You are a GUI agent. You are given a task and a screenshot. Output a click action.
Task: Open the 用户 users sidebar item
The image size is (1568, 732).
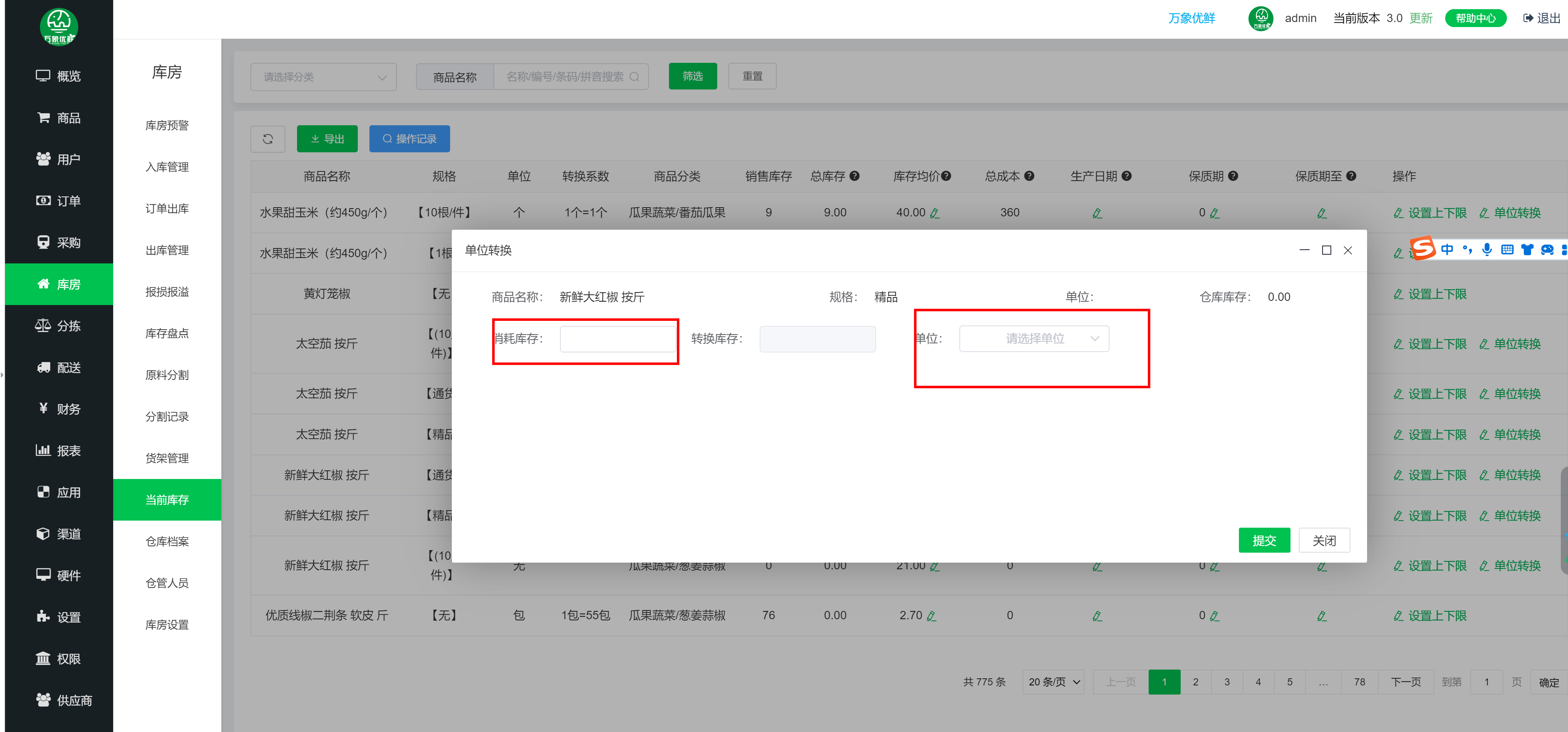(58, 159)
